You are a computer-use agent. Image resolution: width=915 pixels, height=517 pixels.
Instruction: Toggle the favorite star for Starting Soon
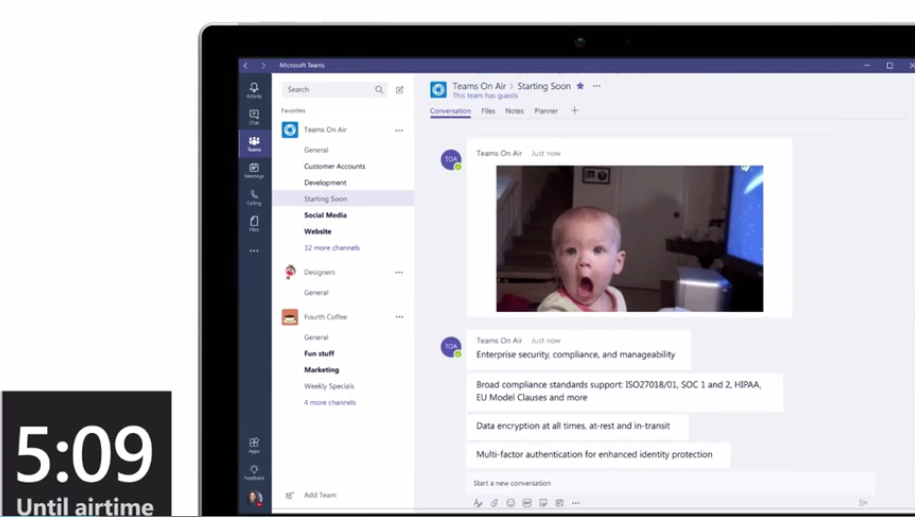580,86
